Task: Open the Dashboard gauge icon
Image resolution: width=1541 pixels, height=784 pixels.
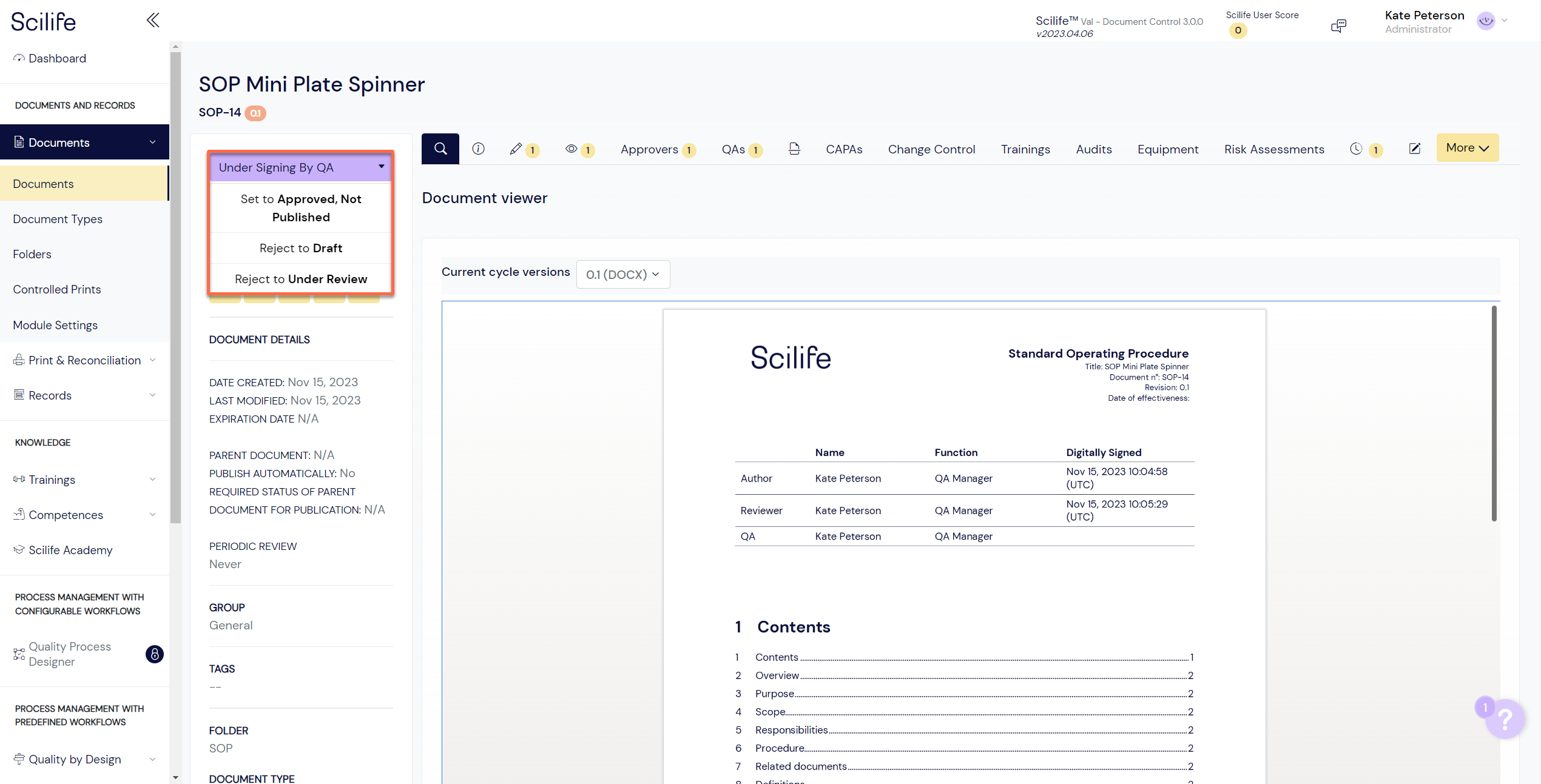Action: click(x=19, y=58)
